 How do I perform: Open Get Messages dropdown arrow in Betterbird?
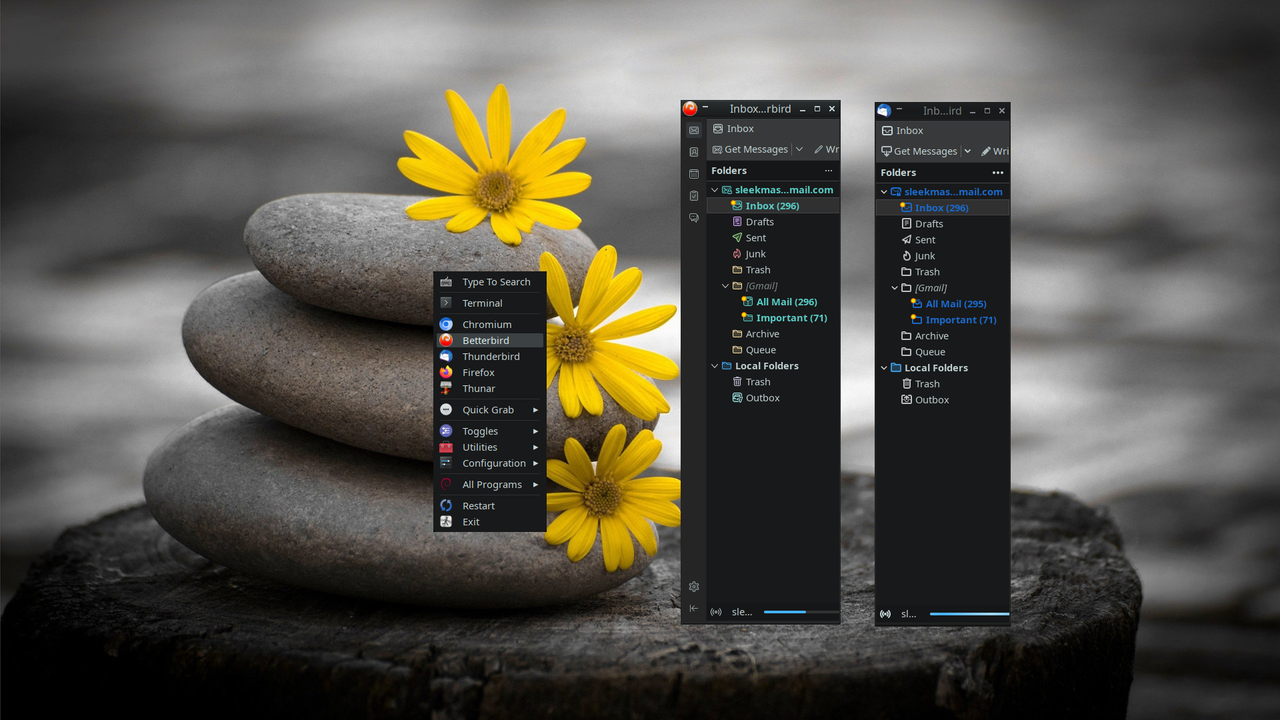(799, 150)
